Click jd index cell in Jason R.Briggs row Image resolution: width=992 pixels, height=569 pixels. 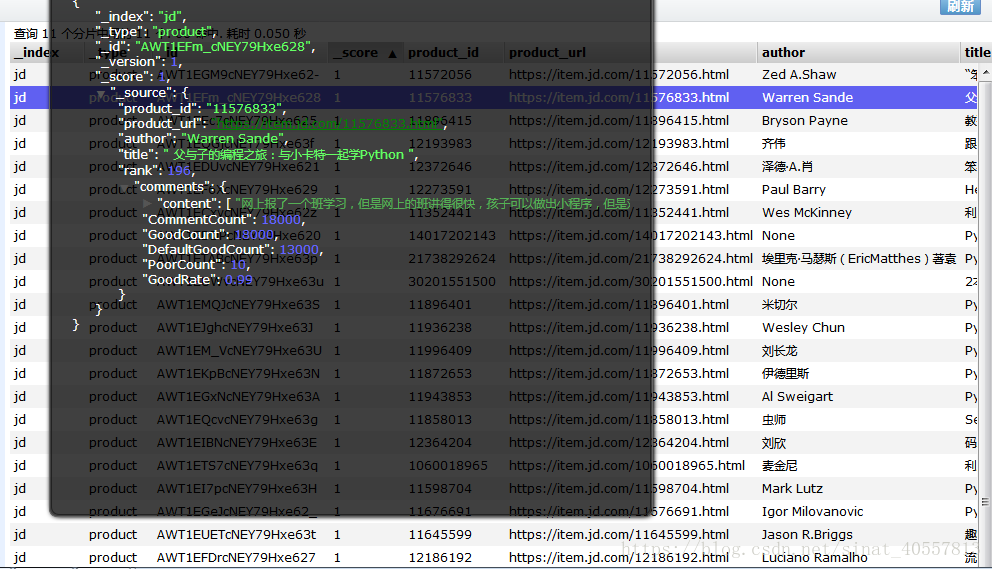[x=20, y=534]
